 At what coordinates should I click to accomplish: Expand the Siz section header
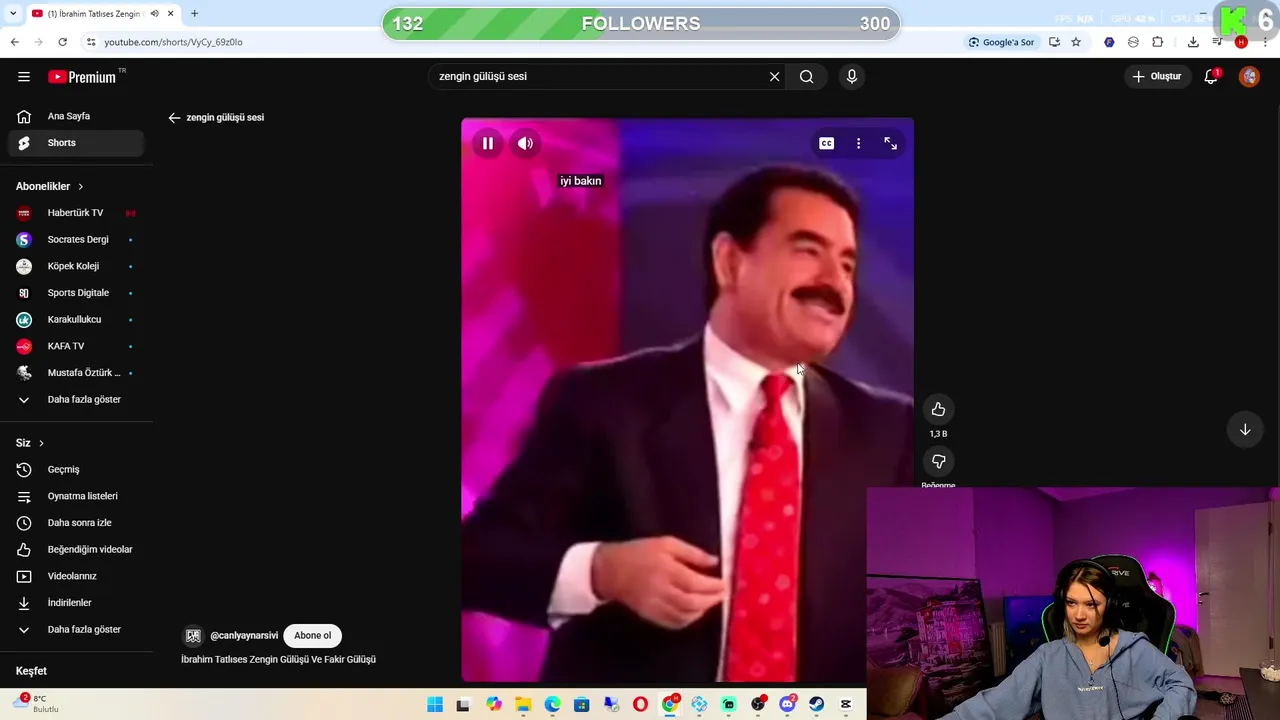click(x=30, y=443)
